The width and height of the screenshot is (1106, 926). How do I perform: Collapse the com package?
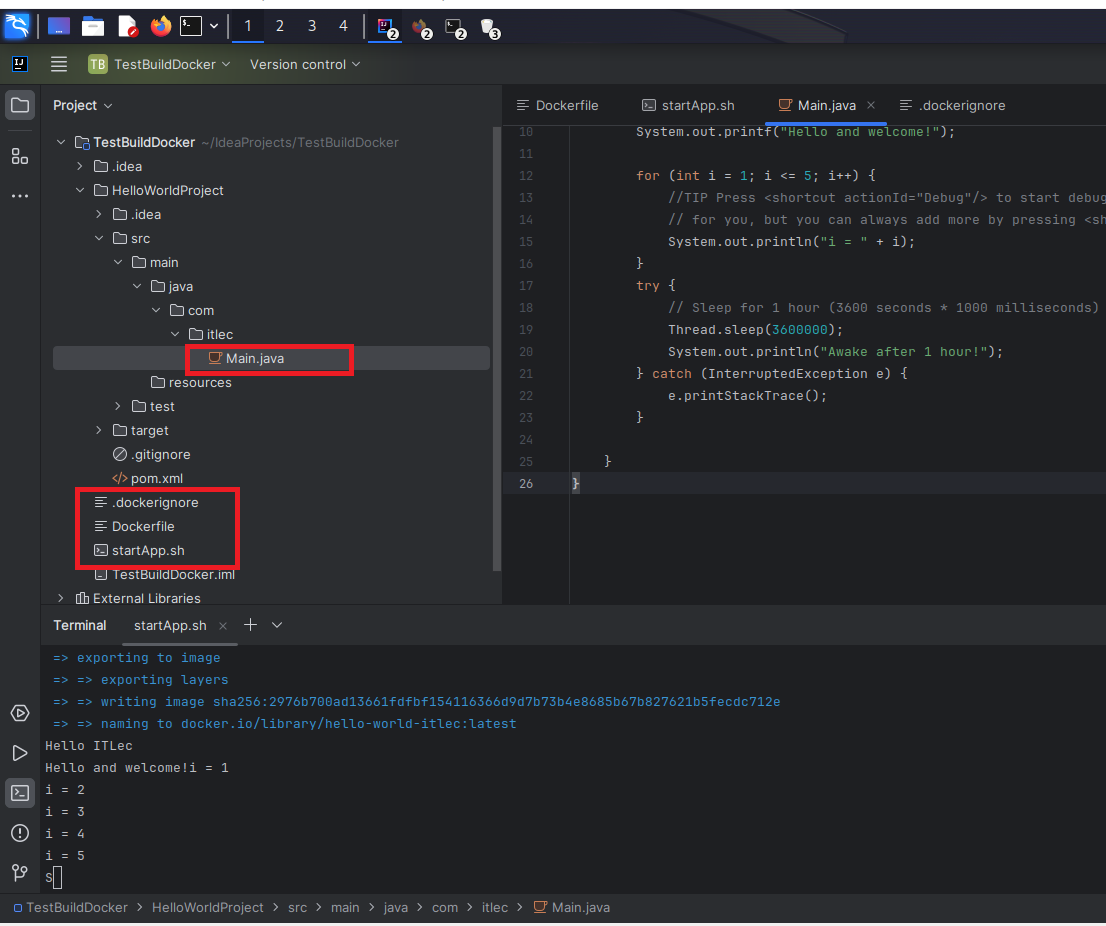click(156, 310)
